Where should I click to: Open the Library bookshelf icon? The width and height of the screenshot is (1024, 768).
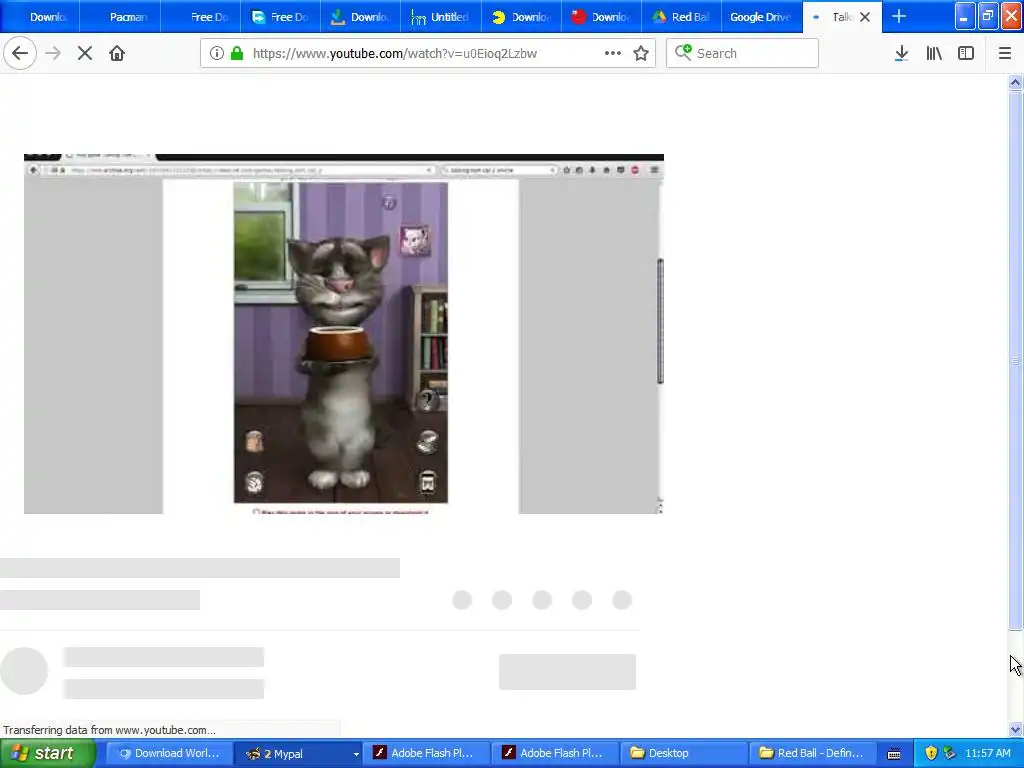(934, 54)
